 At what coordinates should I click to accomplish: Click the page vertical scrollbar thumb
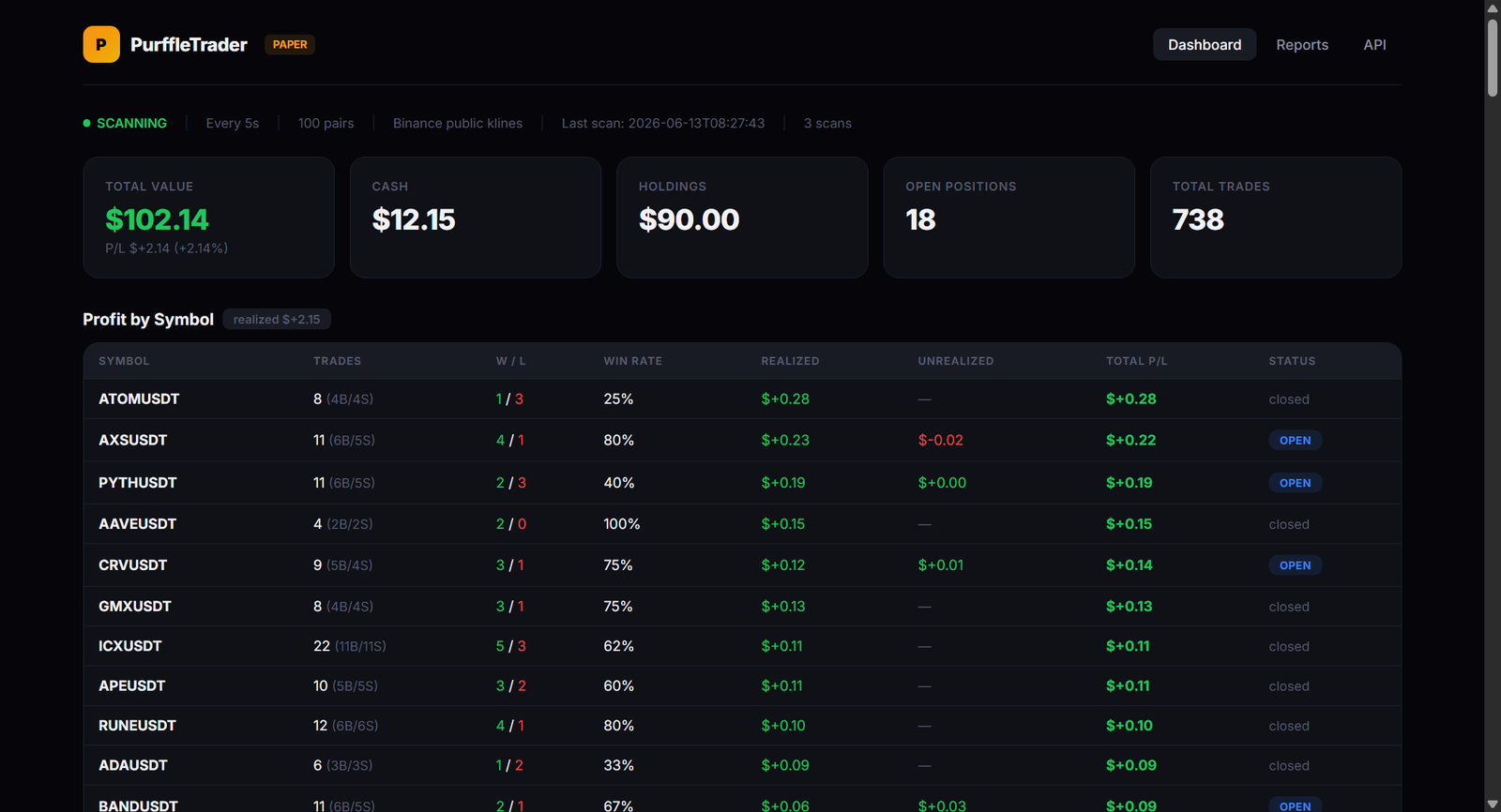pyautogui.click(x=1493, y=56)
